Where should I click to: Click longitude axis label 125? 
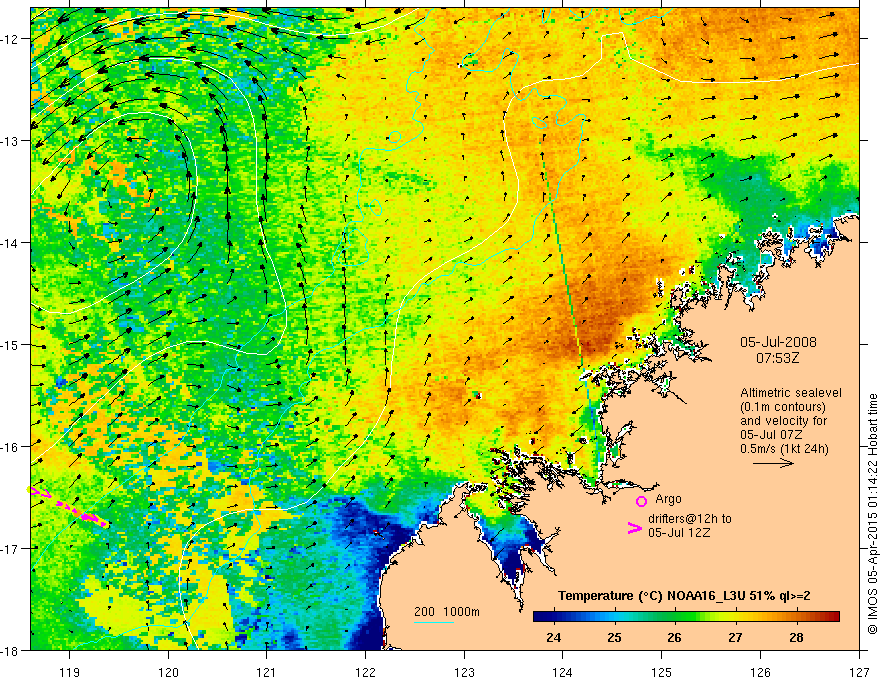tap(662, 672)
